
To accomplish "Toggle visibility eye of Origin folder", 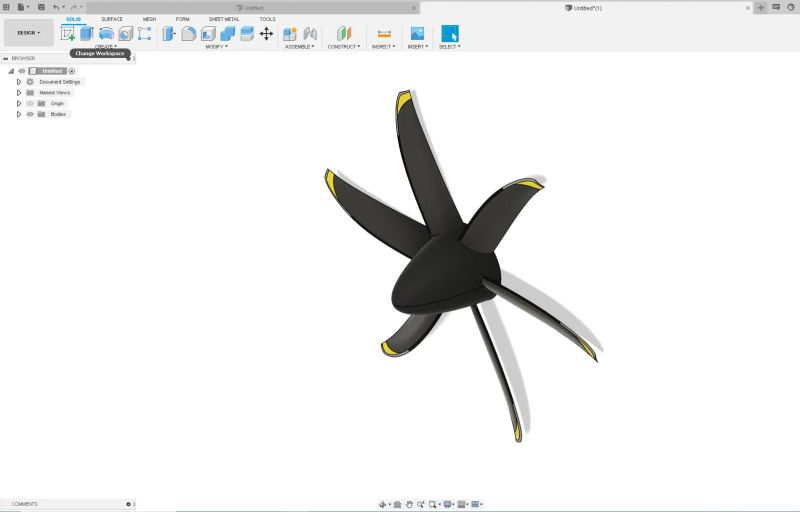I will point(30,104).
